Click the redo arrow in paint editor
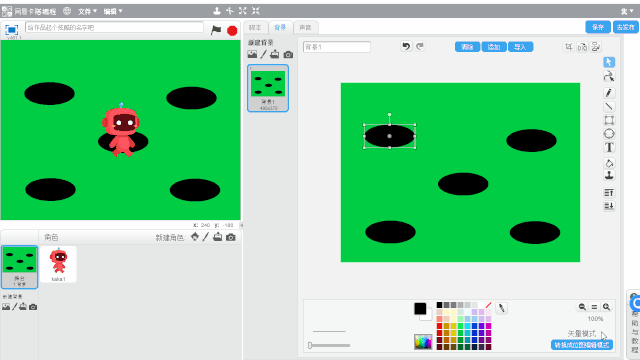Screen dimensions: 640x360 420,46
